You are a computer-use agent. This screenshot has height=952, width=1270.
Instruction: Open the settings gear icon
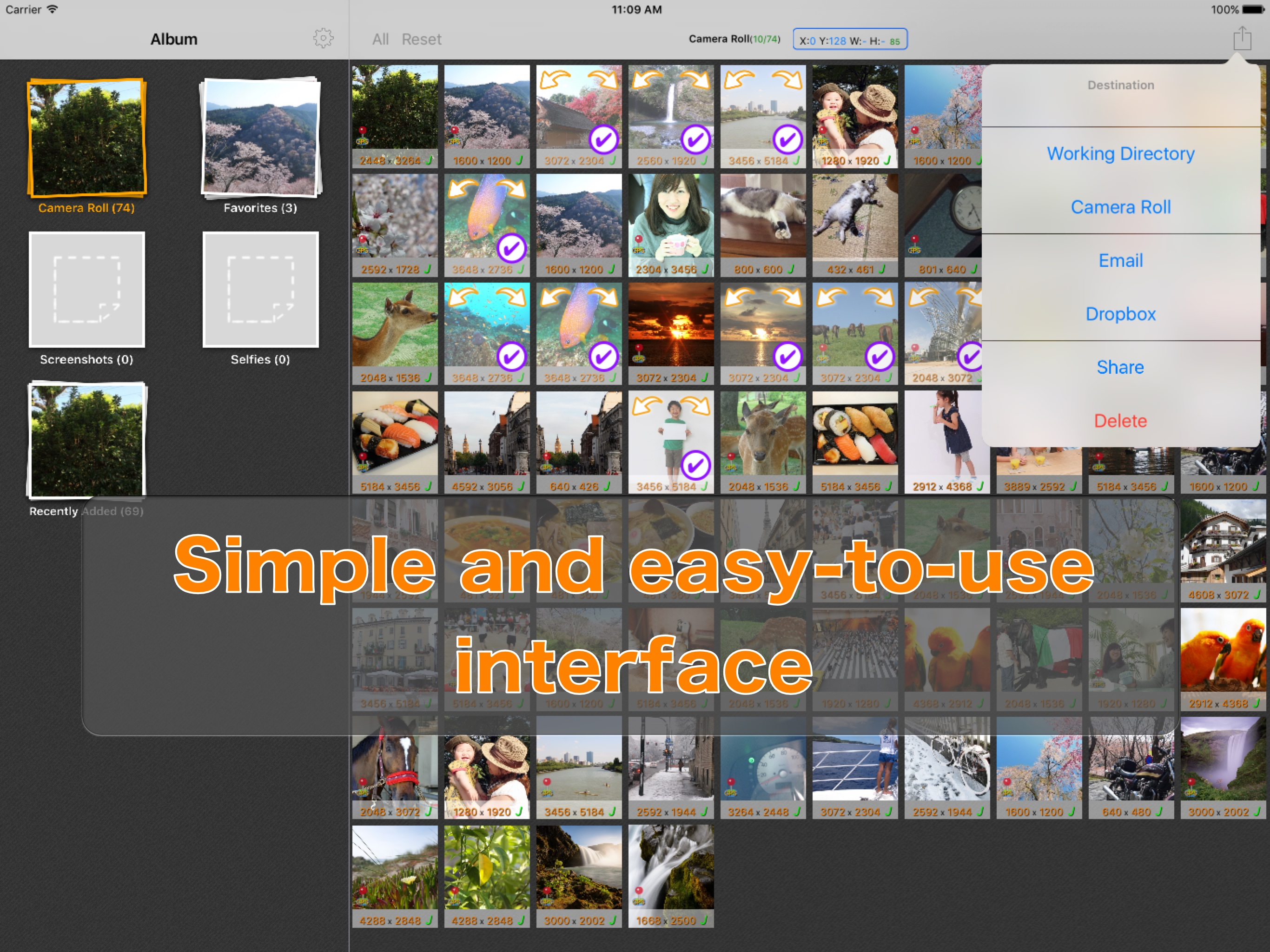pyautogui.click(x=323, y=39)
